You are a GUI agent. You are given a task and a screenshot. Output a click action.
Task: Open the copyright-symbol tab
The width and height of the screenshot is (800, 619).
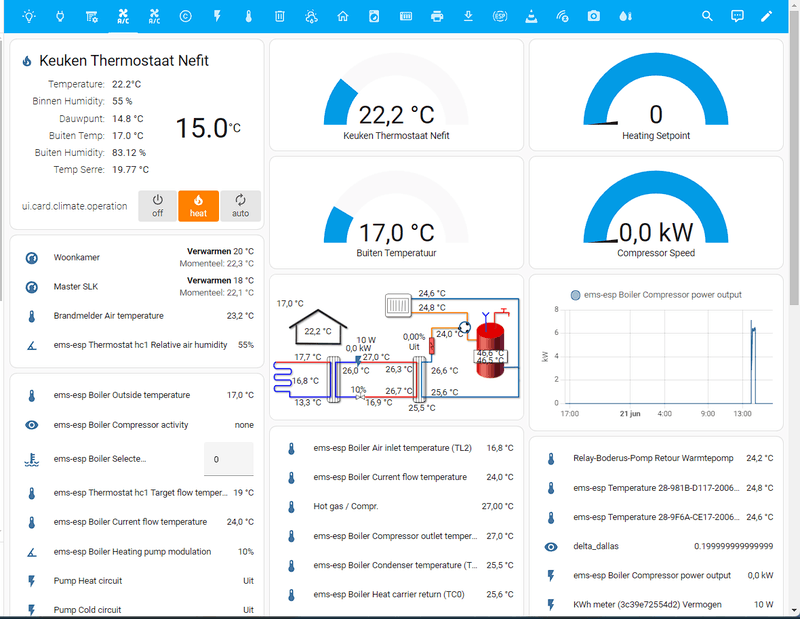pyautogui.click(x=186, y=16)
